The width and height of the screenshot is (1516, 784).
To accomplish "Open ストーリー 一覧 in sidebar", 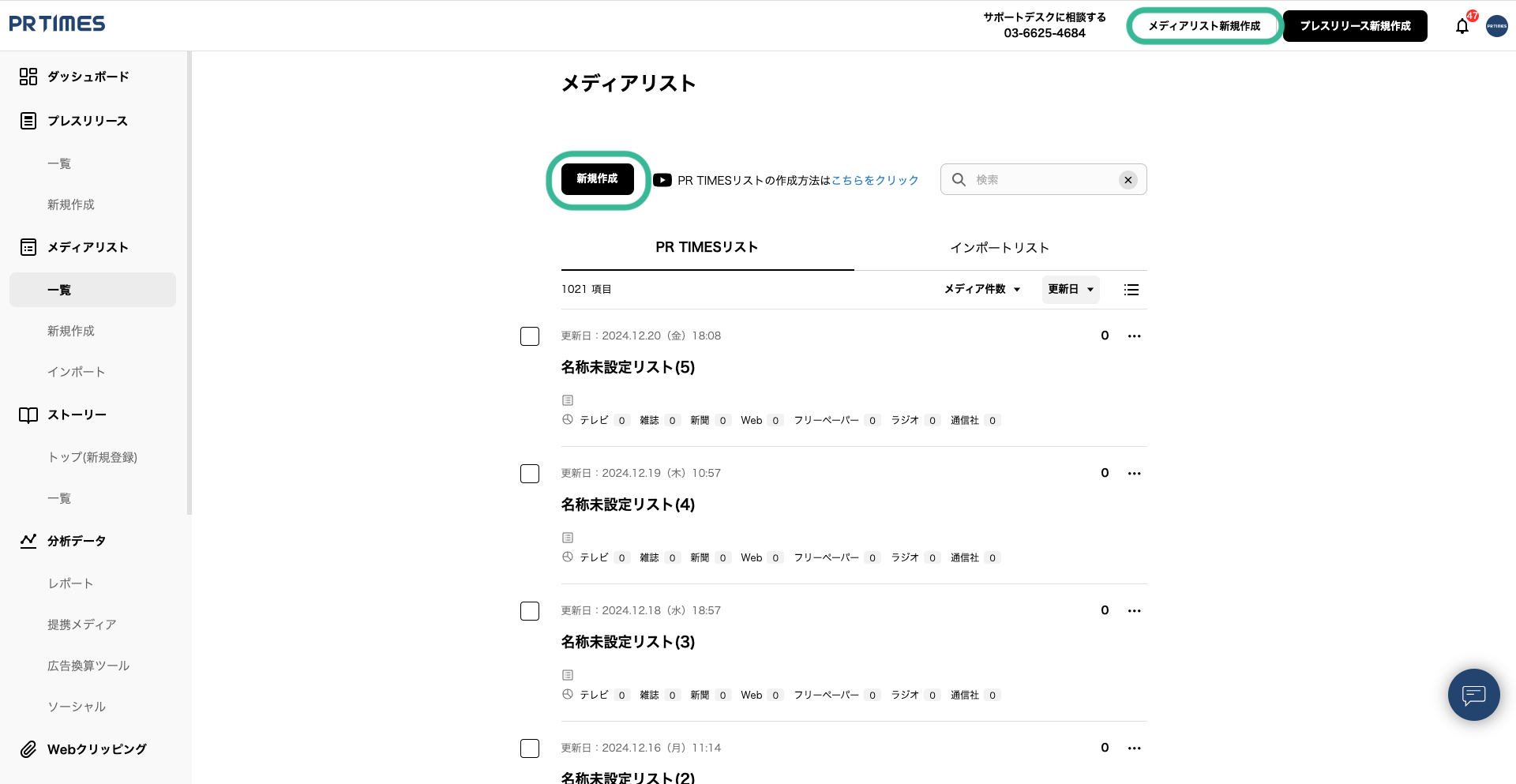I will [59, 498].
